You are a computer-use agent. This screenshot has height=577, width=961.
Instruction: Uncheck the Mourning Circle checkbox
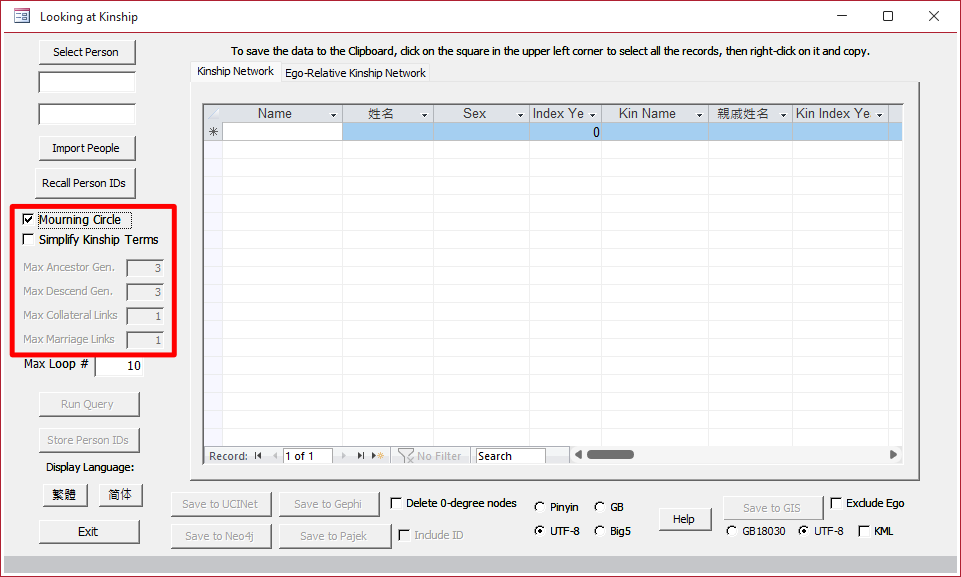click(28, 220)
